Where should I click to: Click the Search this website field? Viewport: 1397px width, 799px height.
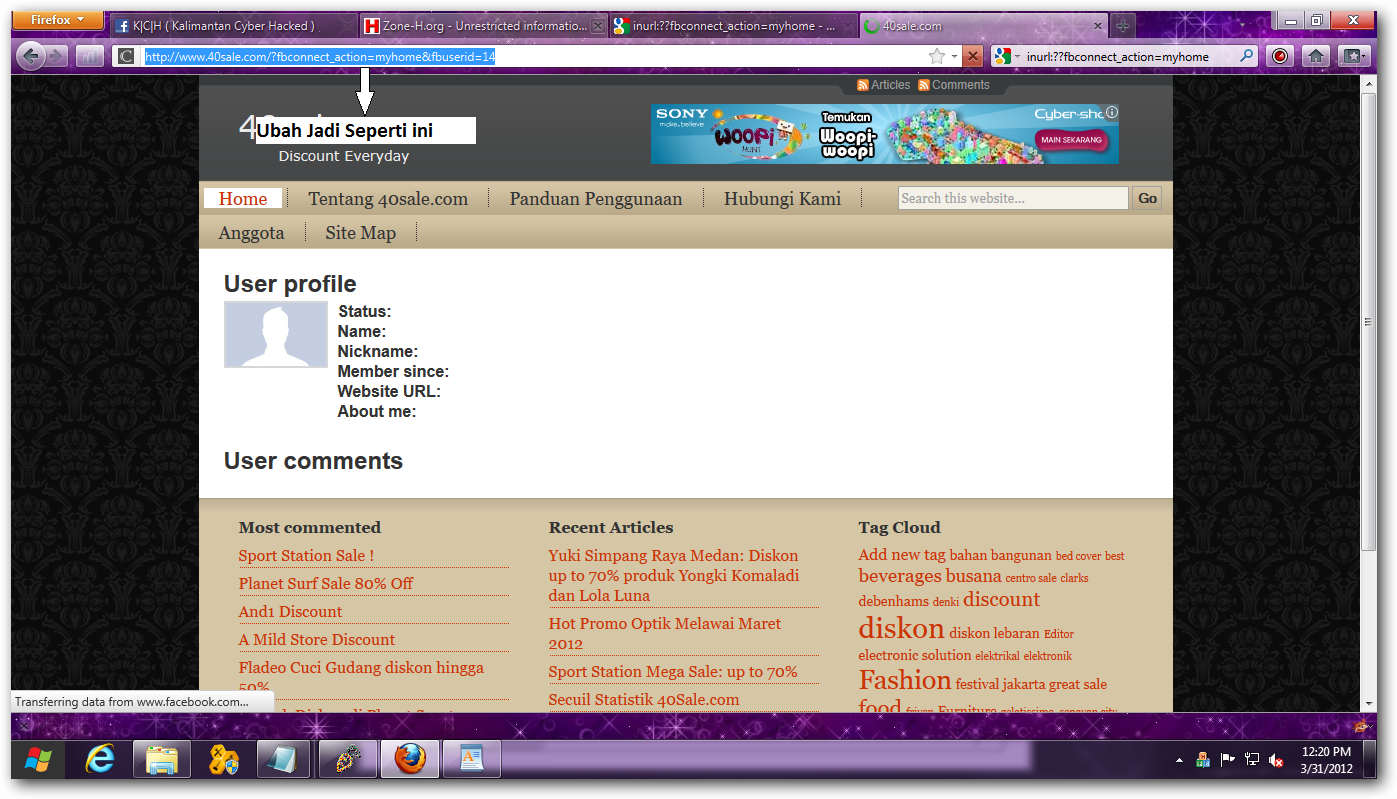(1013, 198)
